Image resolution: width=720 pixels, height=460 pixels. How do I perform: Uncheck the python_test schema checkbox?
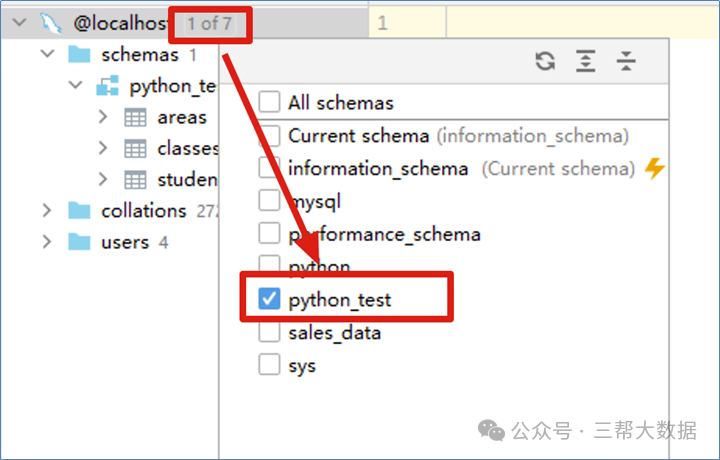269,299
